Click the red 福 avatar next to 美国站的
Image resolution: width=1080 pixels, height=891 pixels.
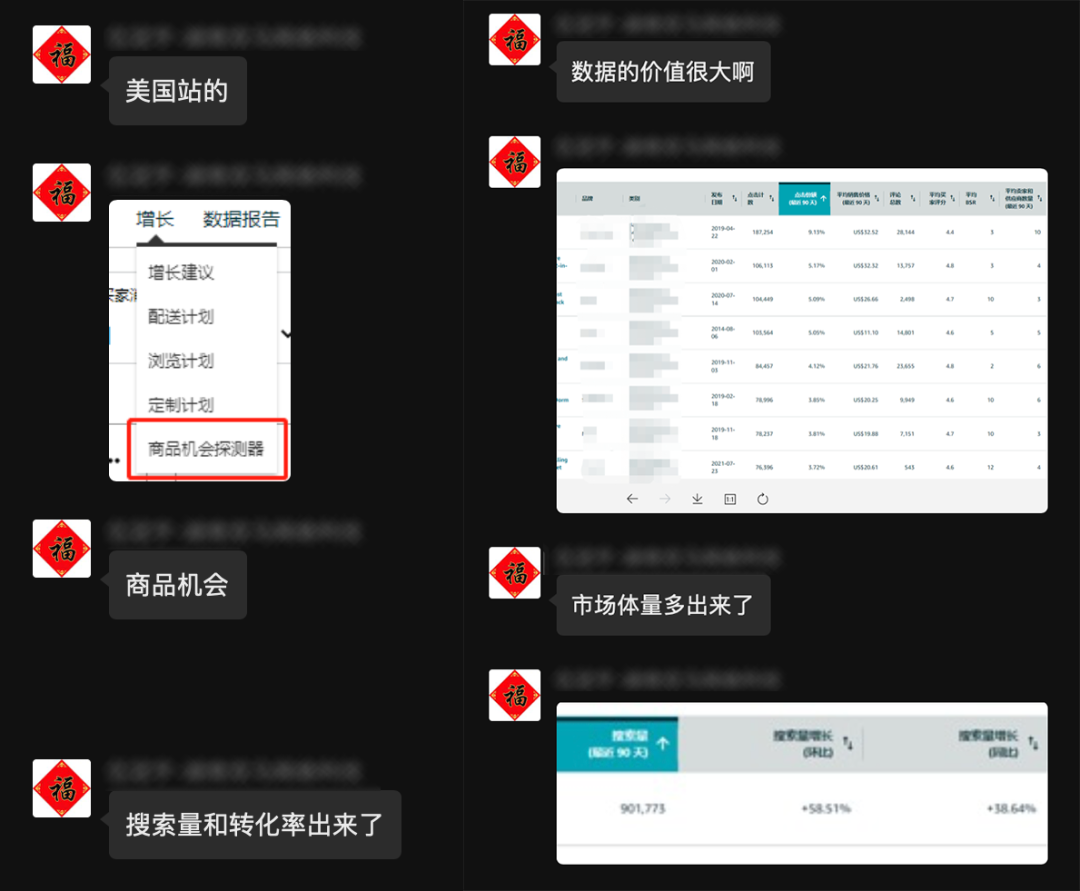tap(61, 55)
